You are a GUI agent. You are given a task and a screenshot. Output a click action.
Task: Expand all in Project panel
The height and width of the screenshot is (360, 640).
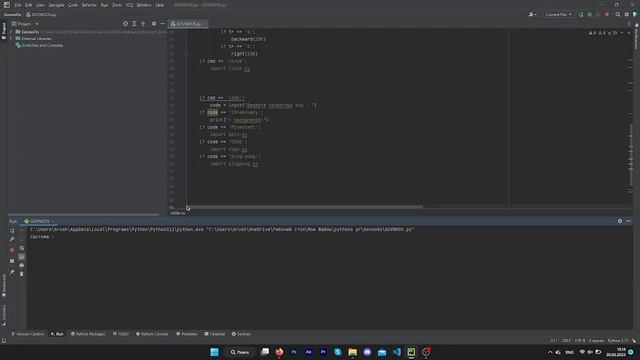pos(134,24)
